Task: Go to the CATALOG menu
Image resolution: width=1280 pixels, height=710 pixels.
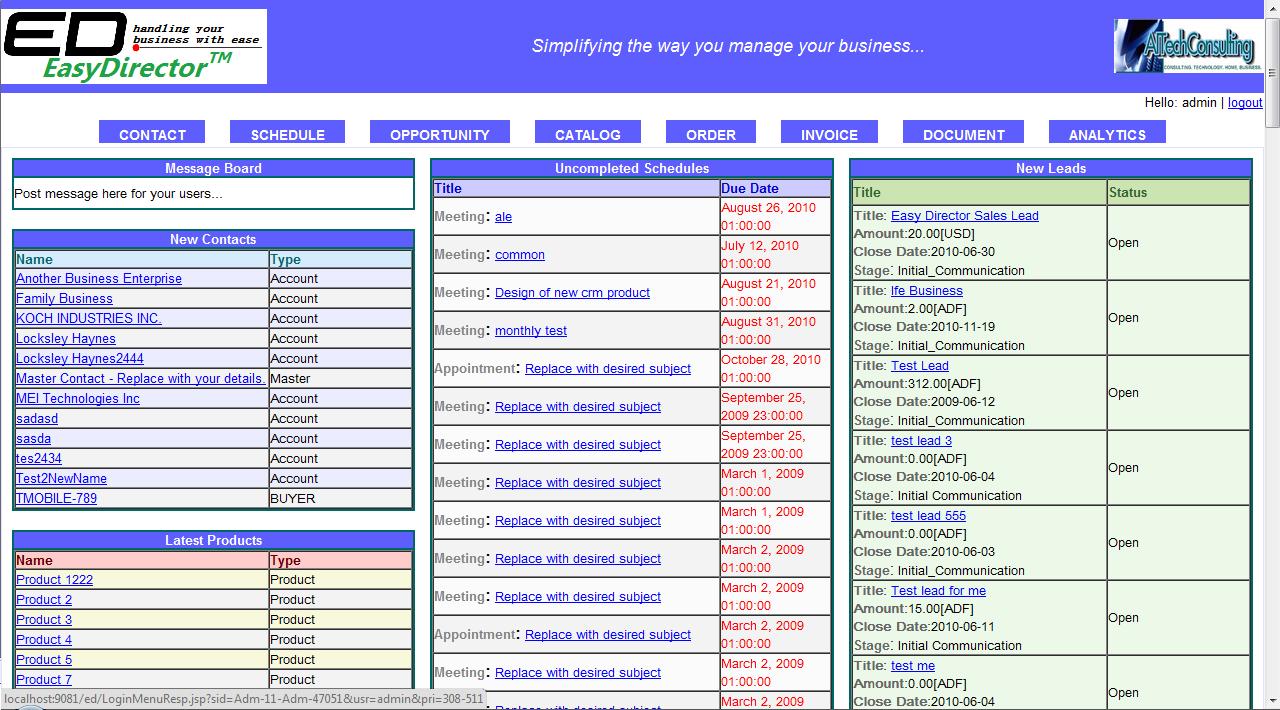Action: coord(588,134)
